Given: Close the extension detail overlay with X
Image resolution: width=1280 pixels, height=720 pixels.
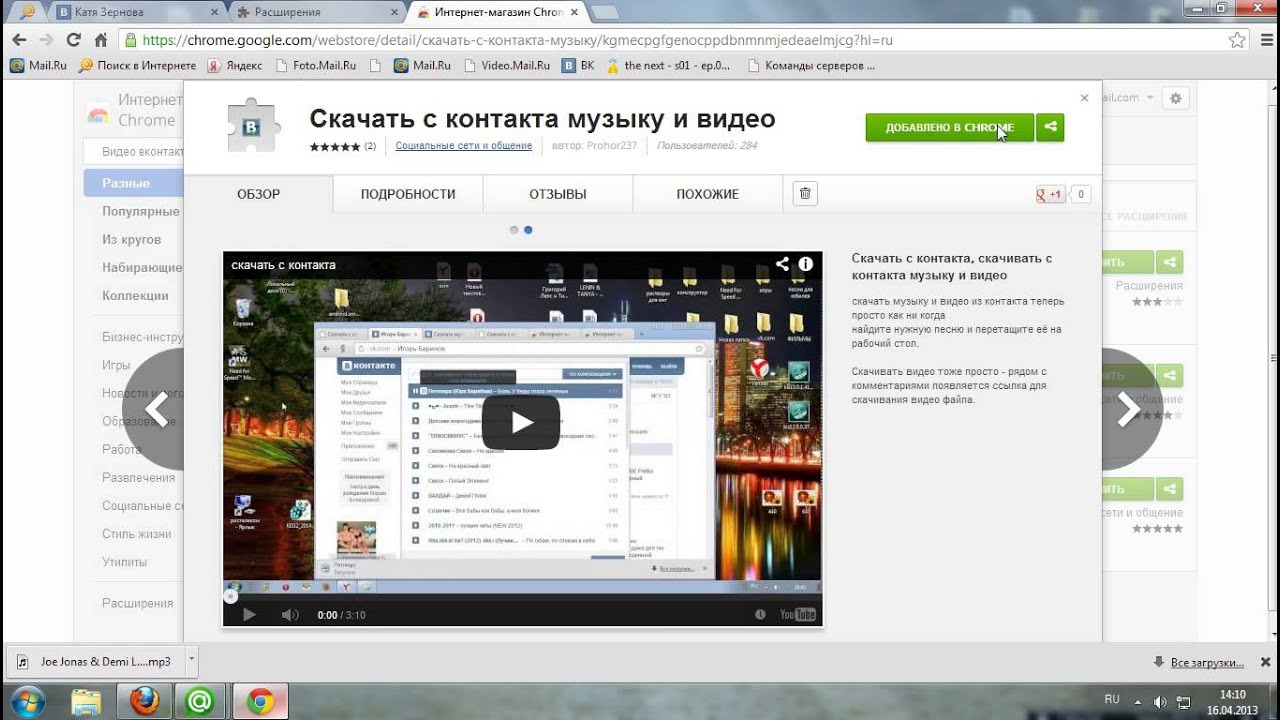Looking at the screenshot, I should [1084, 98].
